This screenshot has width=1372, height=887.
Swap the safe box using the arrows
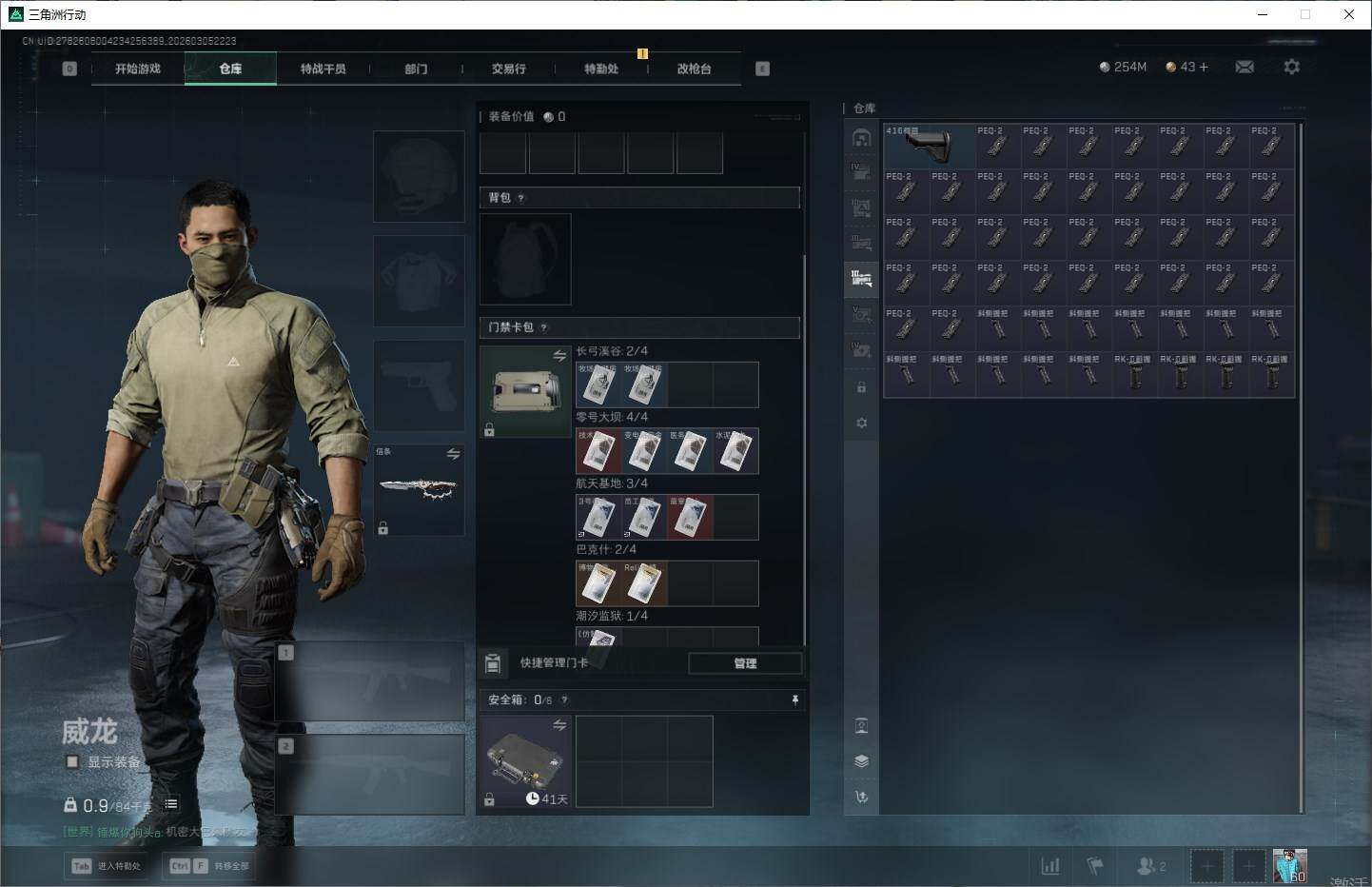tap(559, 725)
